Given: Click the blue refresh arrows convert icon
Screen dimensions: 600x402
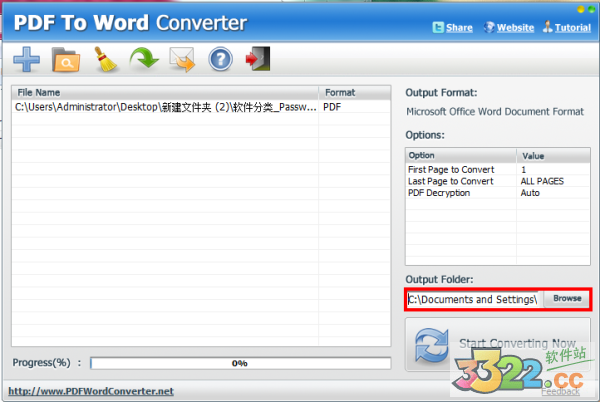Looking at the screenshot, I should point(432,345).
